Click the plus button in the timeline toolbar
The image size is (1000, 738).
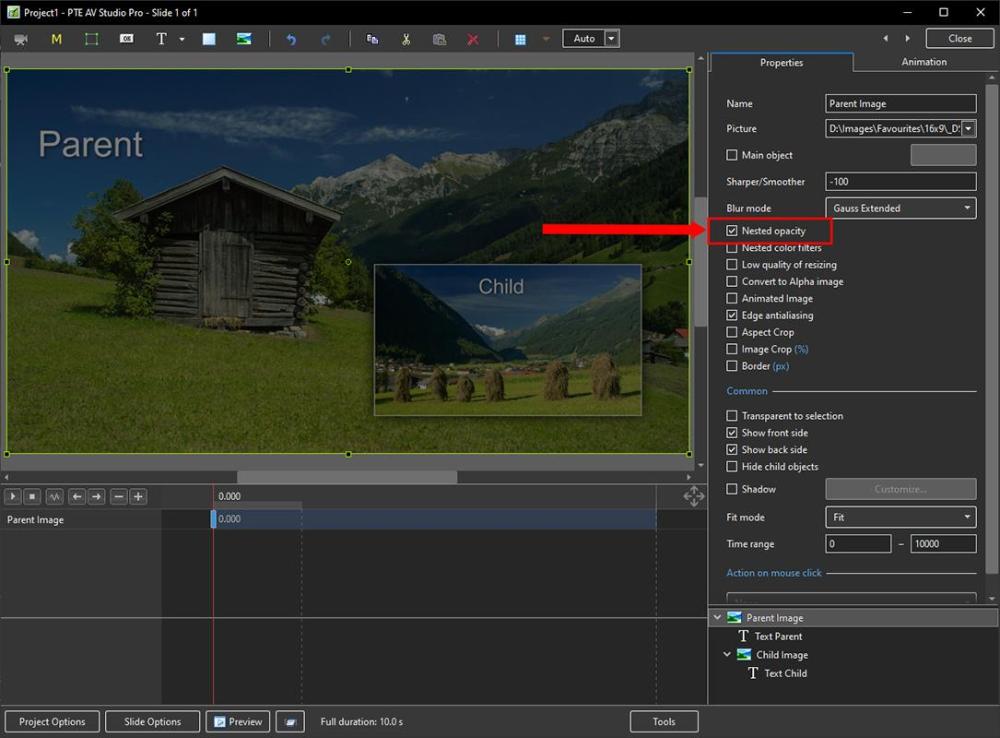coord(138,496)
